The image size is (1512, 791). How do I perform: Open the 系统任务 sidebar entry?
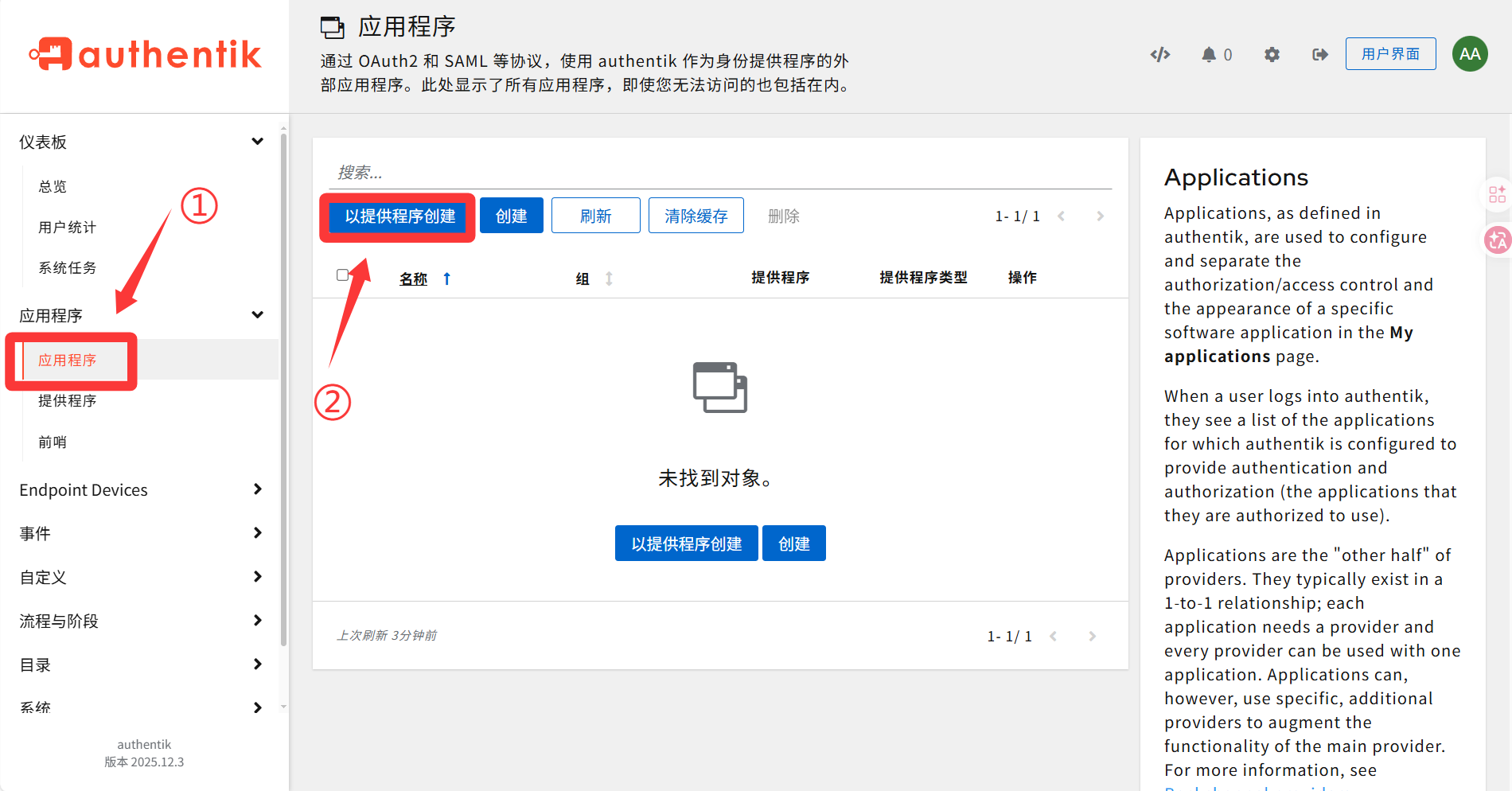tap(67, 267)
